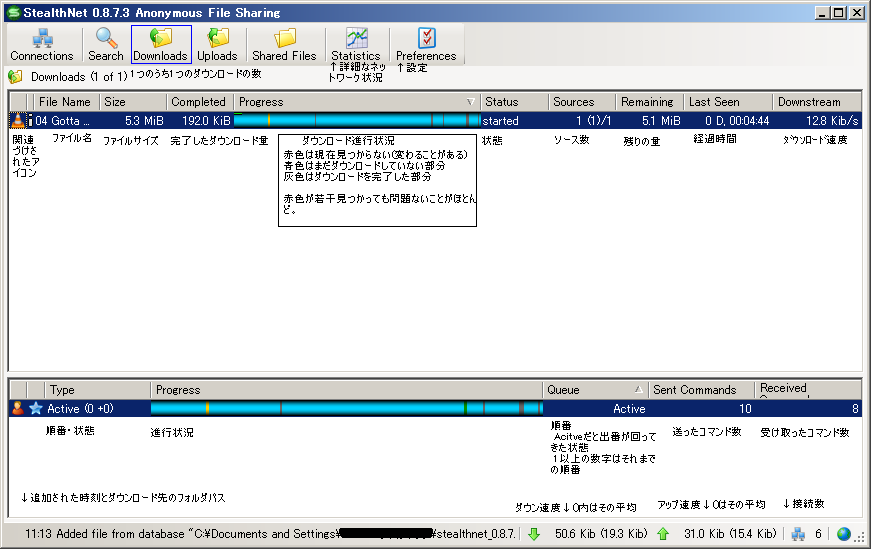Select the Downloads toolbar button
Screen dimensions: 871x549
[161, 44]
